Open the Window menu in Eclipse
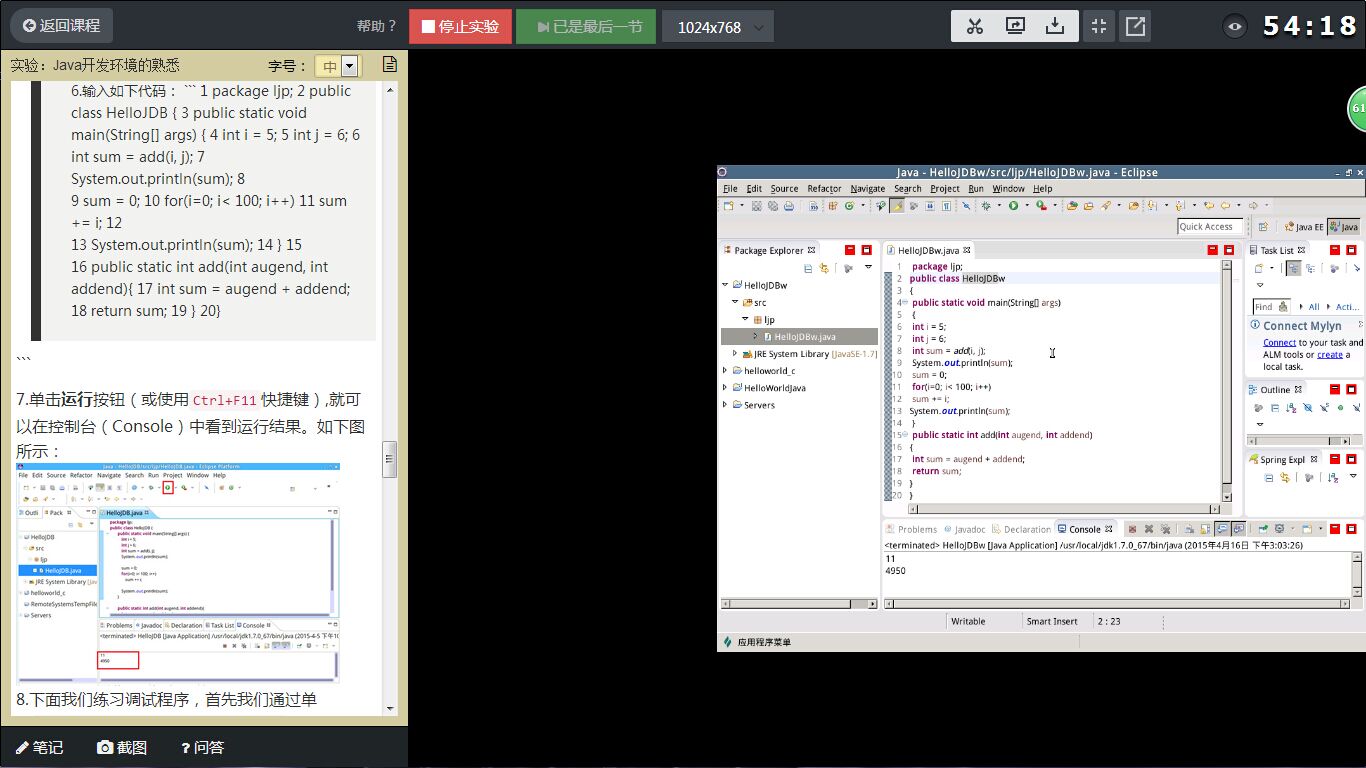Image resolution: width=1366 pixels, height=768 pixels. pyautogui.click(x=1008, y=188)
